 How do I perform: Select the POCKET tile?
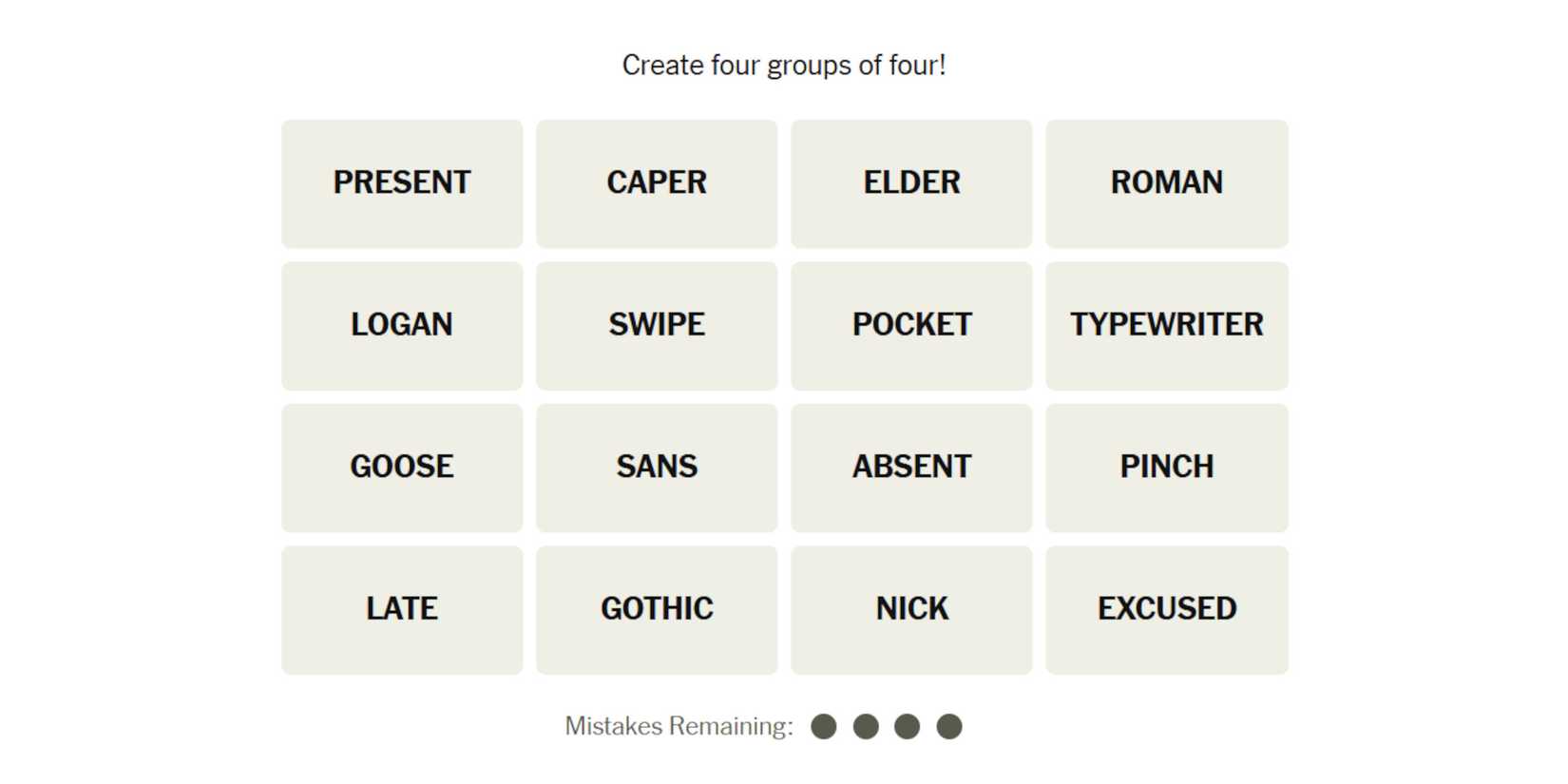(911, 325)
